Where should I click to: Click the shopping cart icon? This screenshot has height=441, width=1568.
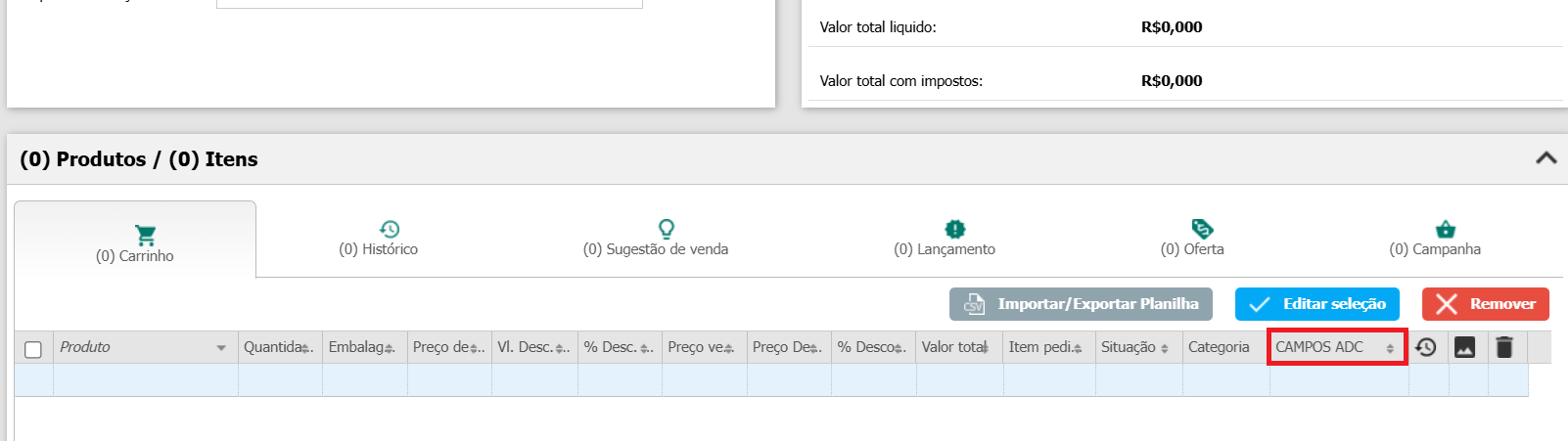[146, 235]
